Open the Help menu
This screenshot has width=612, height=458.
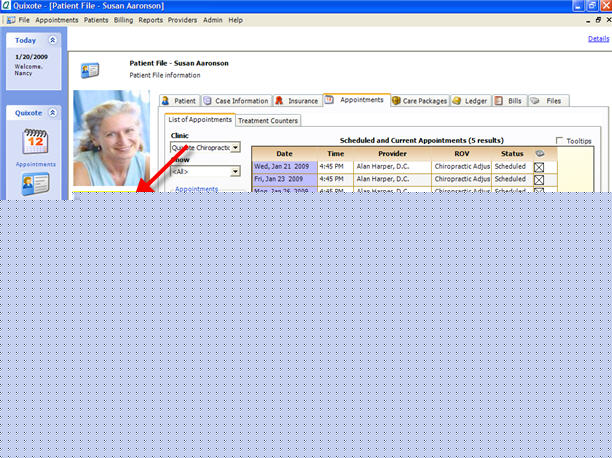[x=236, y=20]
